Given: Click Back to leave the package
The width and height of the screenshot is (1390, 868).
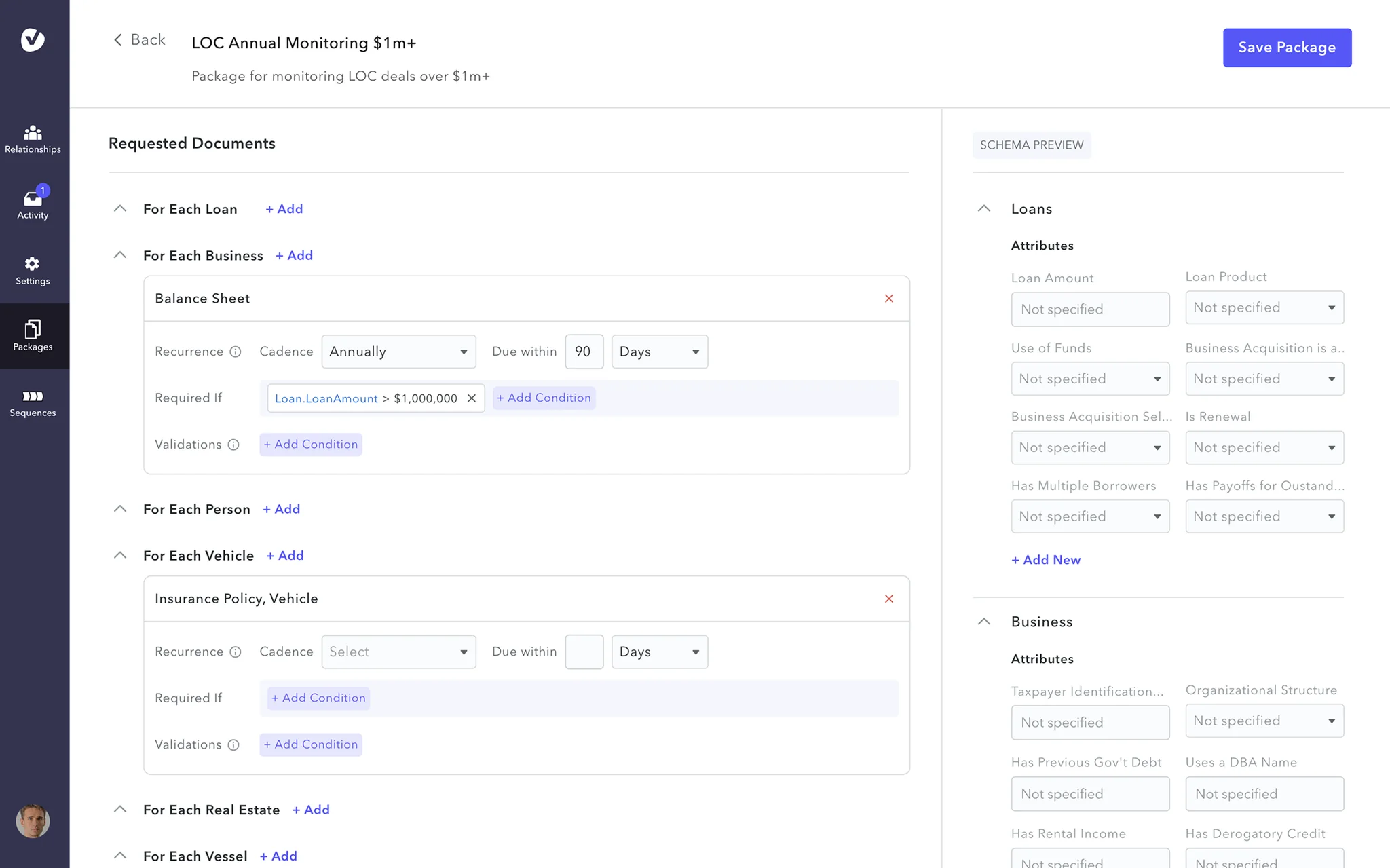Looking at the screenshot, I should tap(139, 40).
